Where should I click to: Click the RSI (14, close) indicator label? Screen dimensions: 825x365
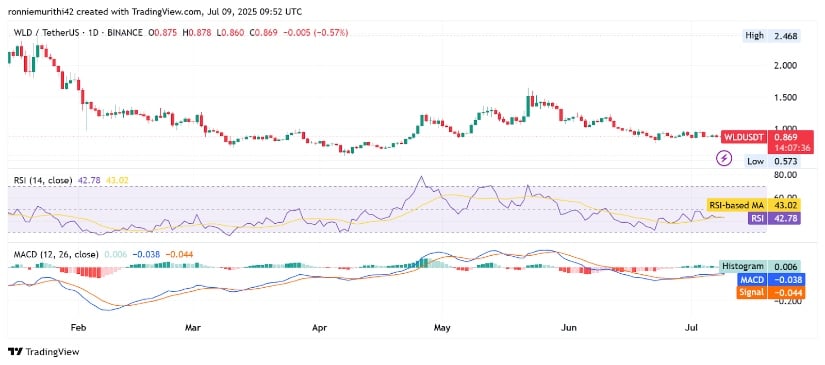43,180
